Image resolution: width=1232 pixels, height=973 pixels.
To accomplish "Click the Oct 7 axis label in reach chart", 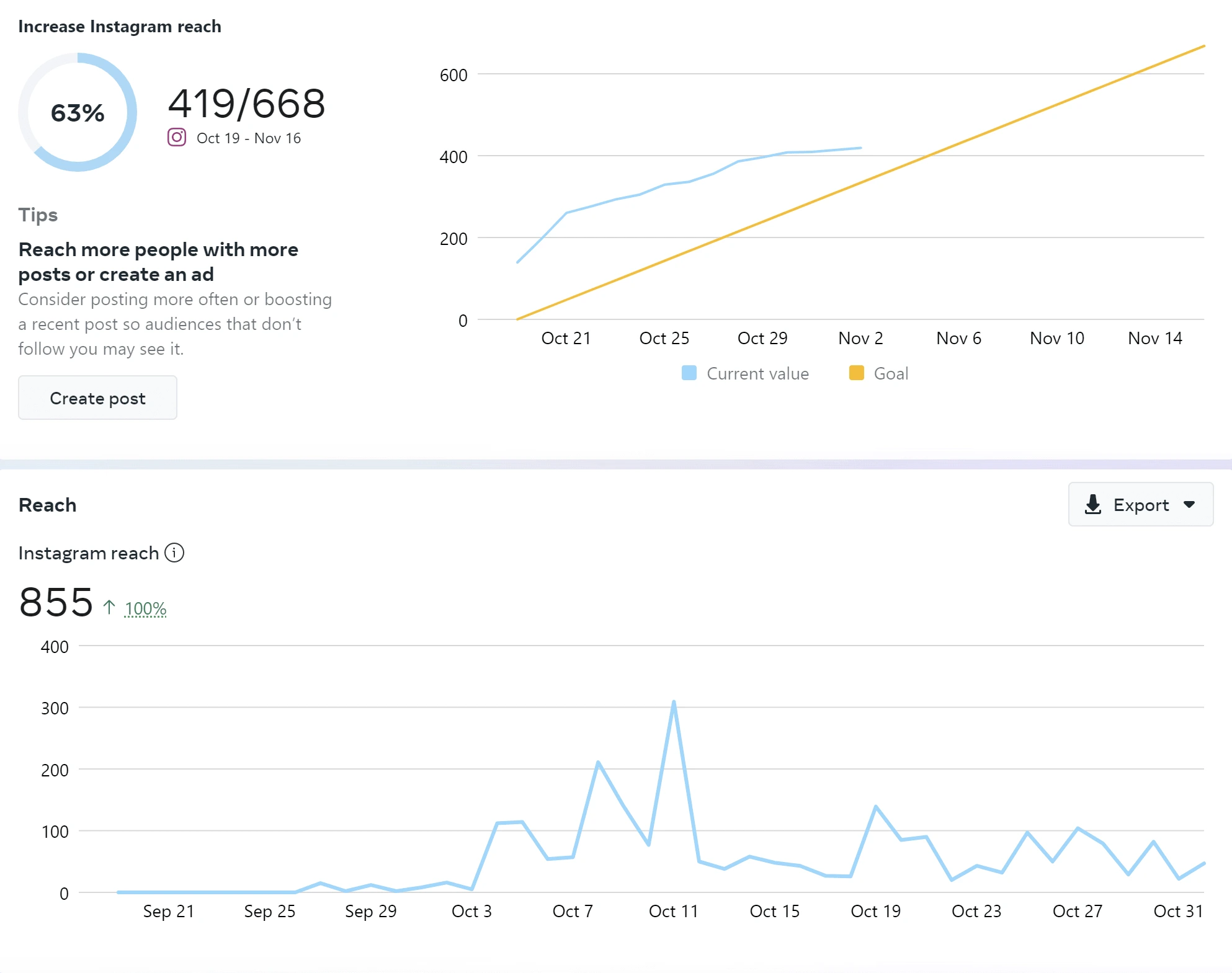I will coord(573,911).
